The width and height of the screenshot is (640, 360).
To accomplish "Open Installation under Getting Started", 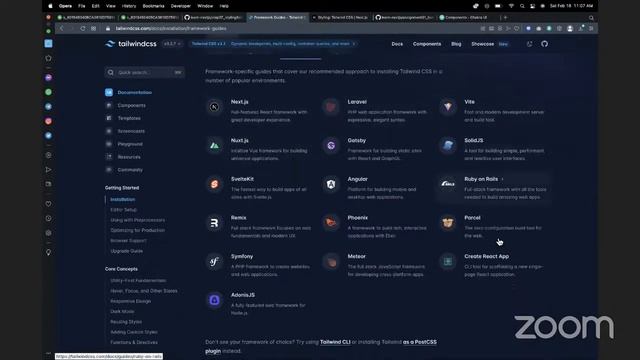I will point(122,200).
